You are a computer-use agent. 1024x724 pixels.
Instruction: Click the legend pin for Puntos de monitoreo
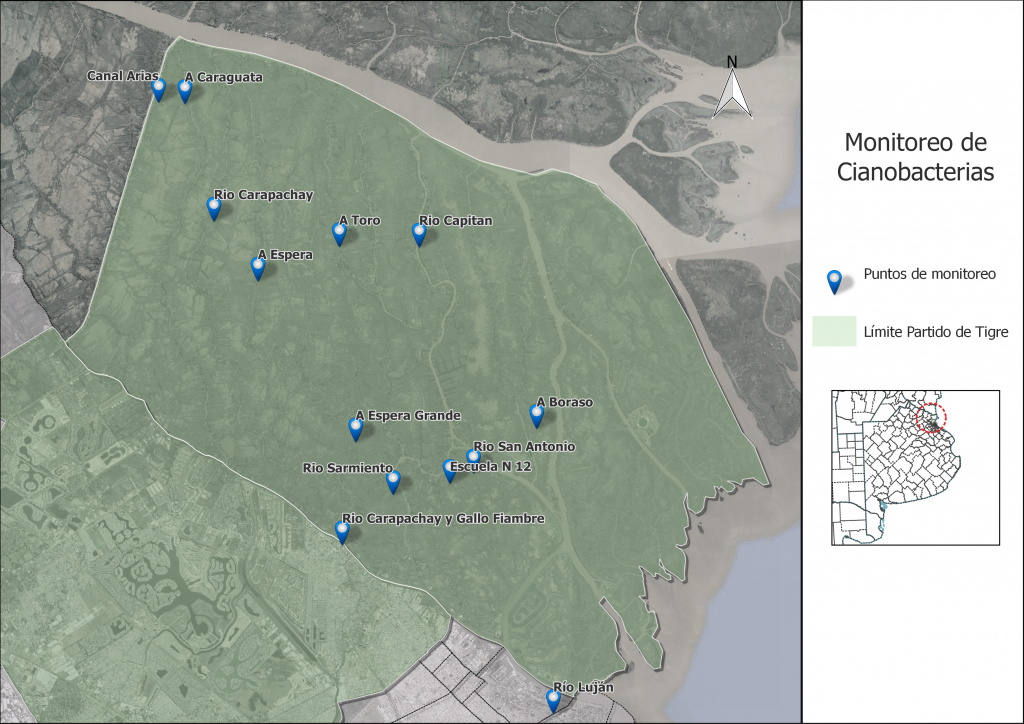pos(834,281)
